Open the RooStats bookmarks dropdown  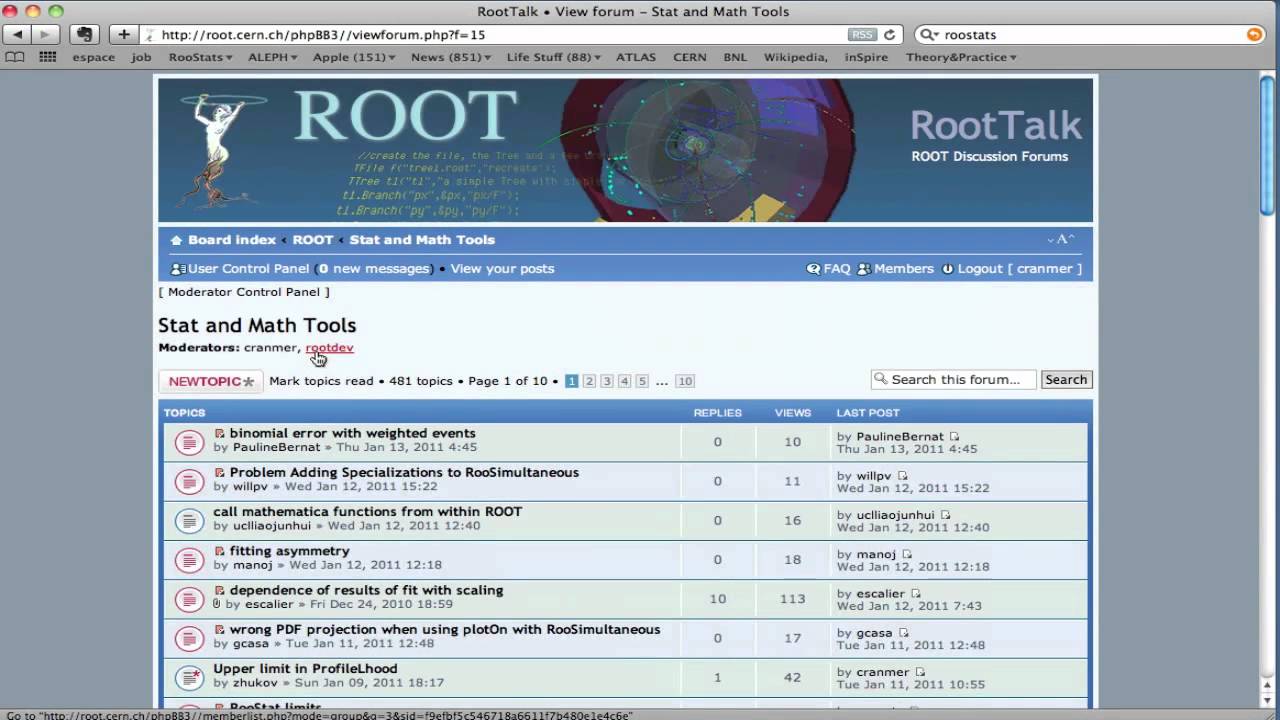tap(200, 57)
